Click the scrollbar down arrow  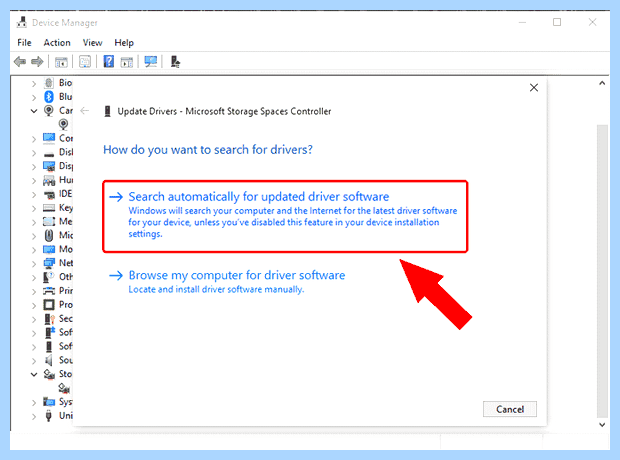(602, 425)
